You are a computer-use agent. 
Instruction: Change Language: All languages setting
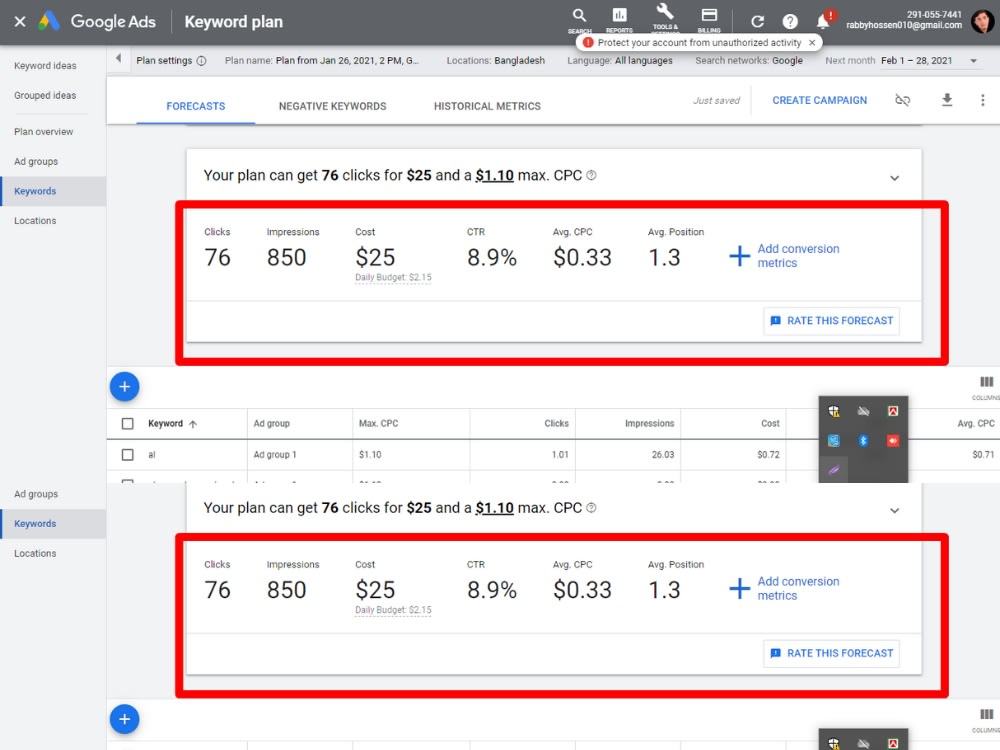pos(620,61)
